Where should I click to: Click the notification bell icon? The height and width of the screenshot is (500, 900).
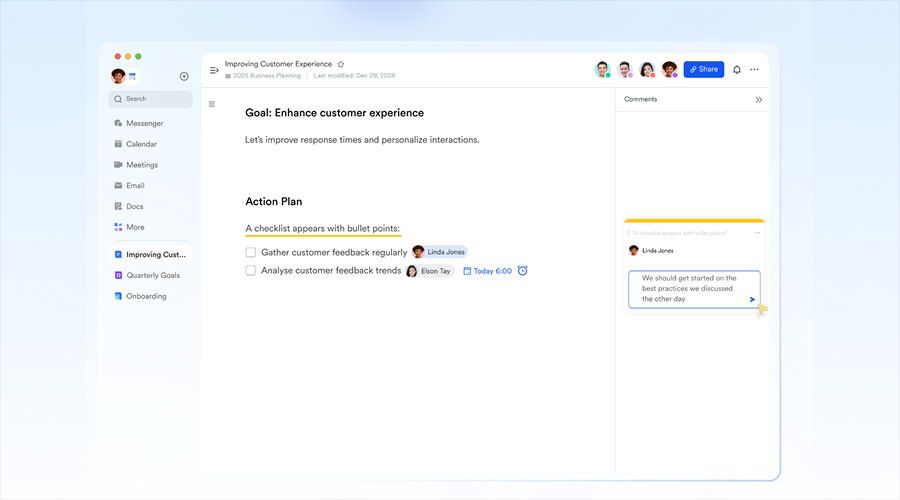coord(737,70)
